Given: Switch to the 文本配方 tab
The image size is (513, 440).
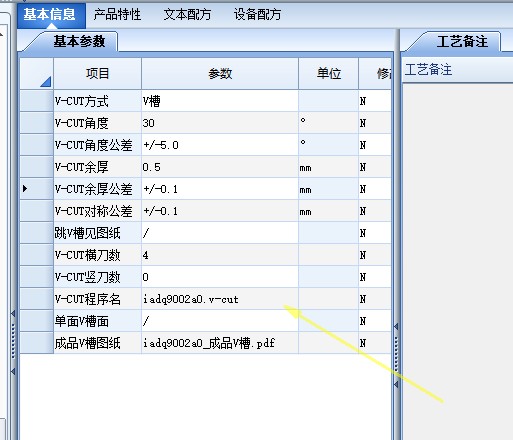Looking at the screenshot, I should point(187,14).
